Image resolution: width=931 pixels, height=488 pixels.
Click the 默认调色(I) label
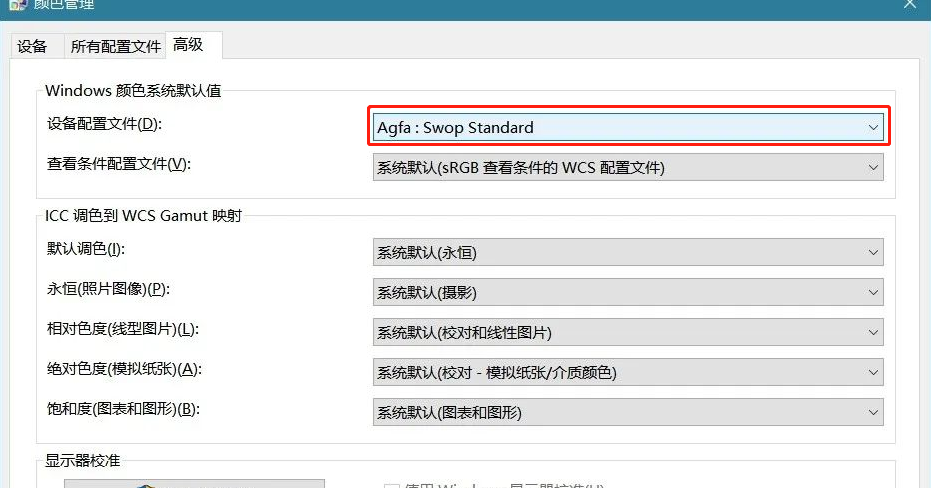click(x=86, y=249)
